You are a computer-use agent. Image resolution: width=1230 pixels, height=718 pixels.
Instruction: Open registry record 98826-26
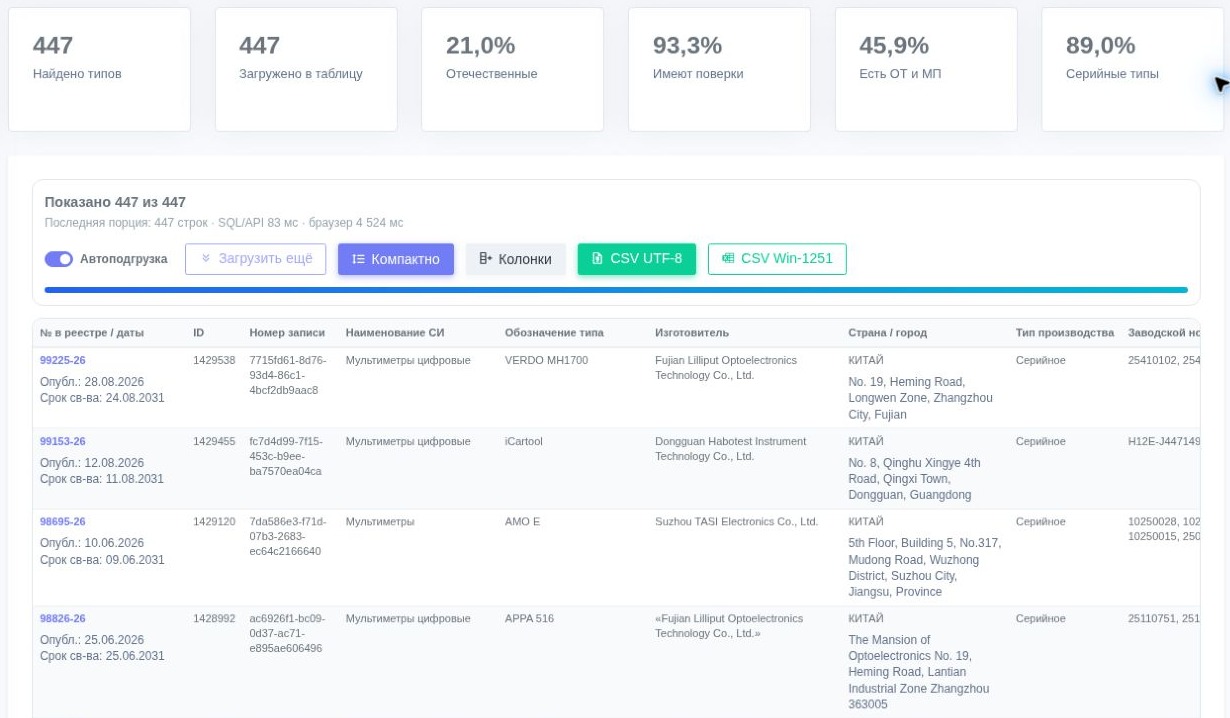click(x=63, y=618)
